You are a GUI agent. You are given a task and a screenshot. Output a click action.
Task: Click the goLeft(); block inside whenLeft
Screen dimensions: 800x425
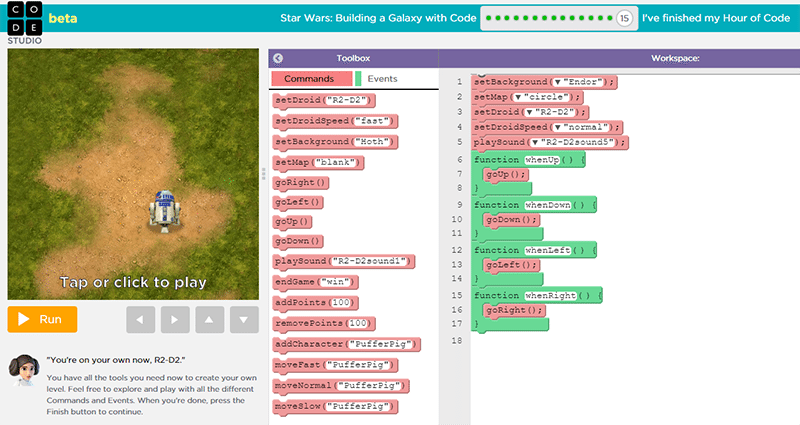point(511,265)
